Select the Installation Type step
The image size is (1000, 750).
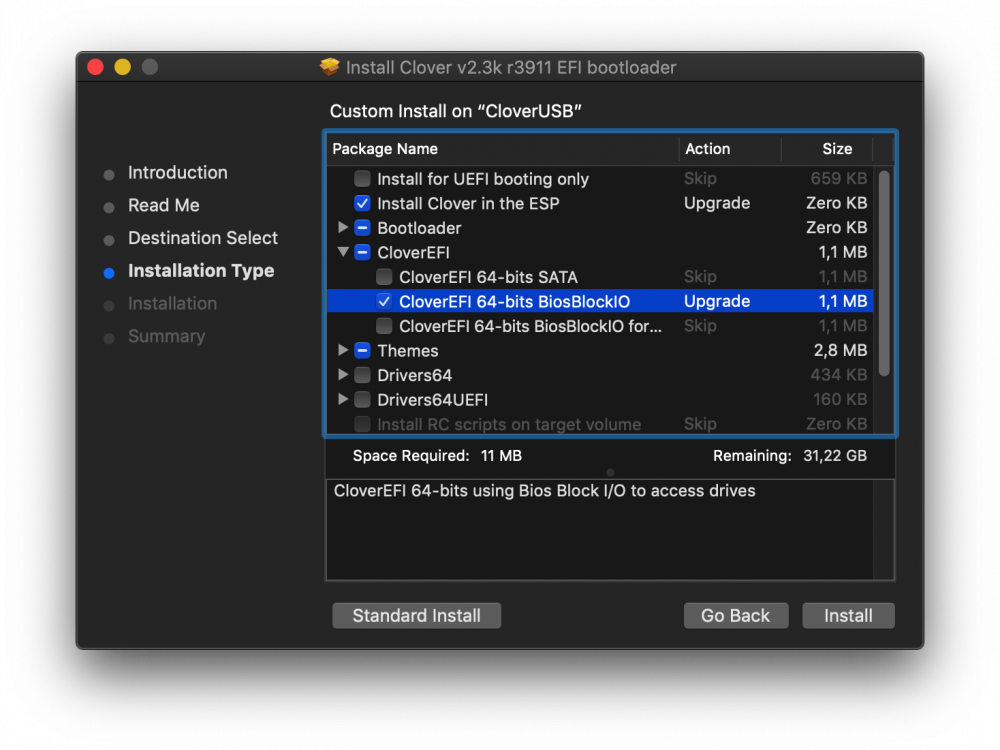[x=201, y=271]
